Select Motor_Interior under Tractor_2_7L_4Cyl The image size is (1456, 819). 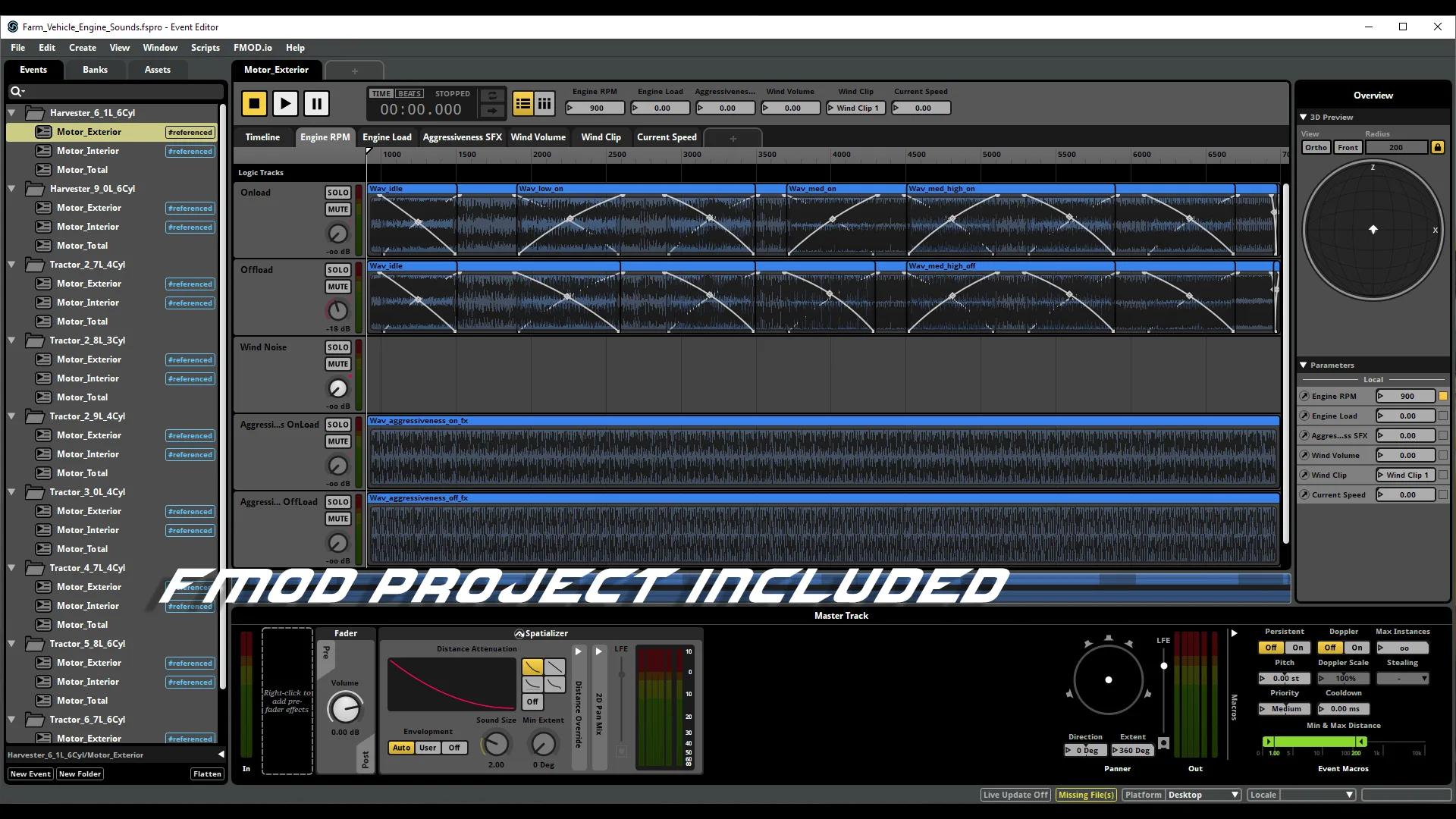point(88,303)
